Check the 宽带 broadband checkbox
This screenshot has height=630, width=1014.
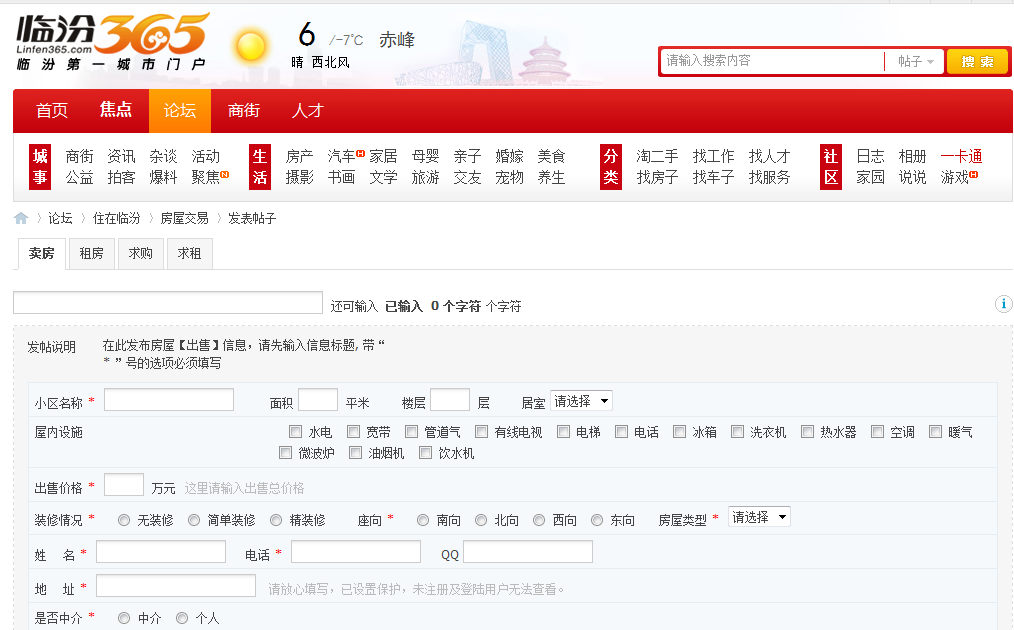pyautogui.click(x=353, y=431)
